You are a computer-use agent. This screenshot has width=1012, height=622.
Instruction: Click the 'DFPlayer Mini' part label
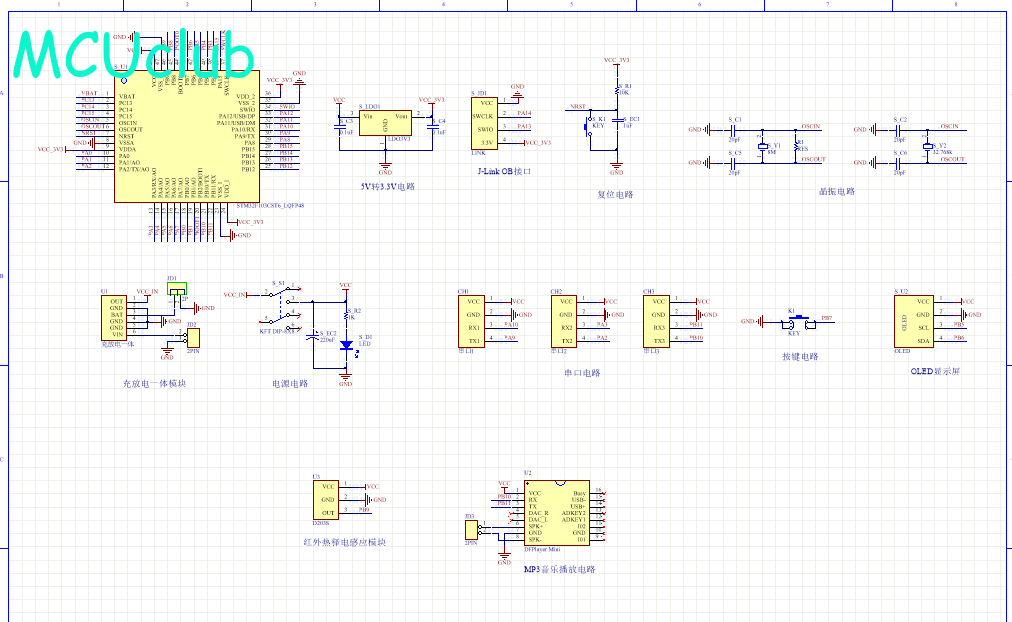tap(542, 550)
